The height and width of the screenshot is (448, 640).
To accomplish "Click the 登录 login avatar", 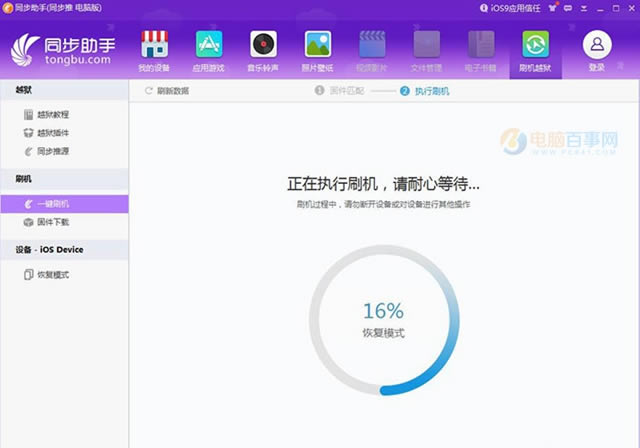I will pos(597,50).
